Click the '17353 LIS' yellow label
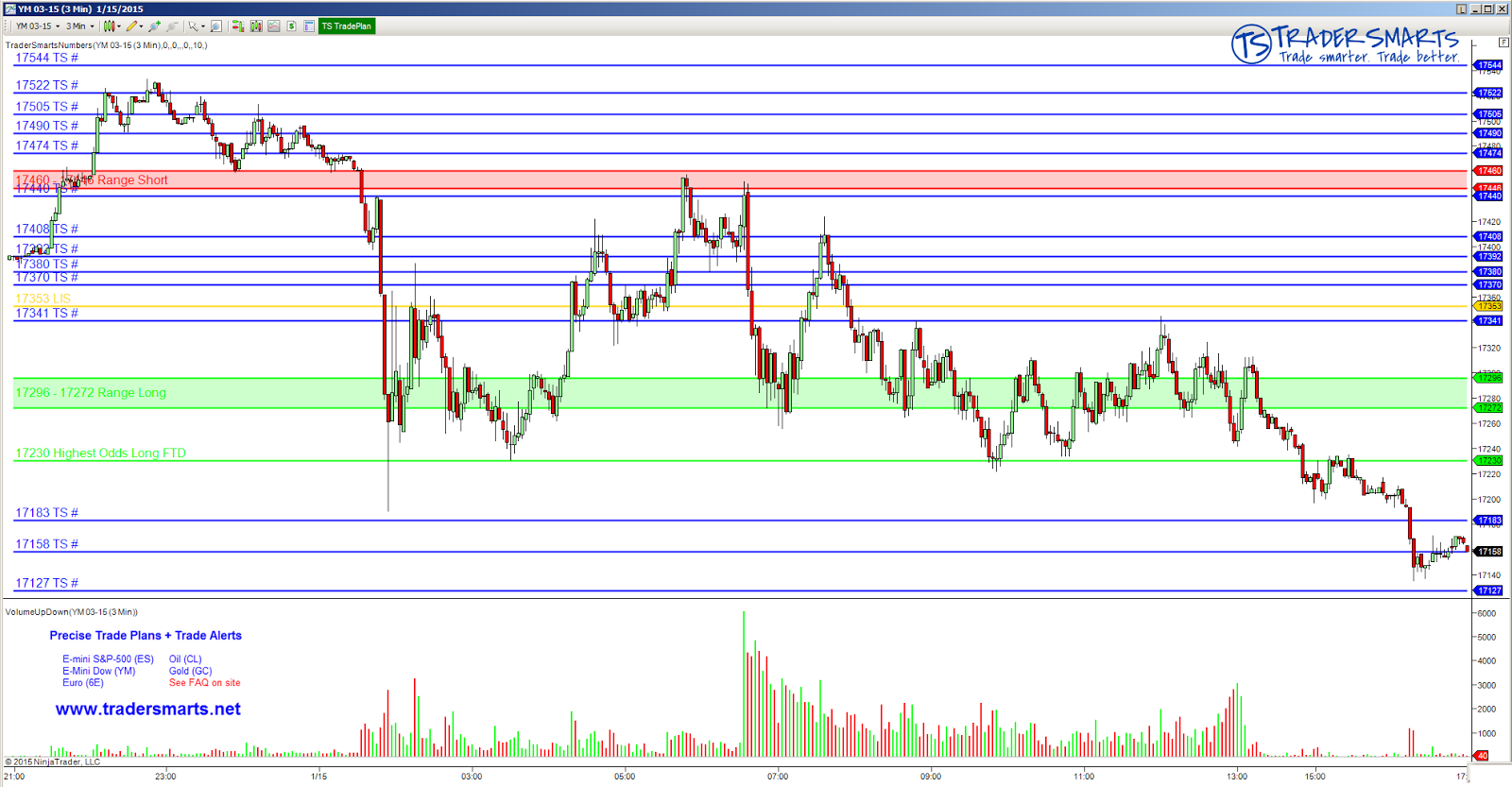The height and width of the screenshot is (787, 1512). [43, 299]
